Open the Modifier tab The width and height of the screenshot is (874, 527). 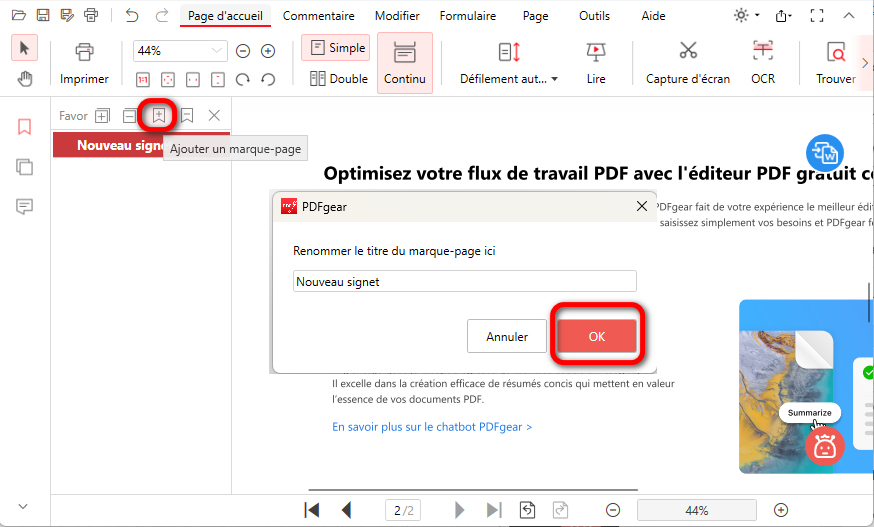click(x=397, y=16)
